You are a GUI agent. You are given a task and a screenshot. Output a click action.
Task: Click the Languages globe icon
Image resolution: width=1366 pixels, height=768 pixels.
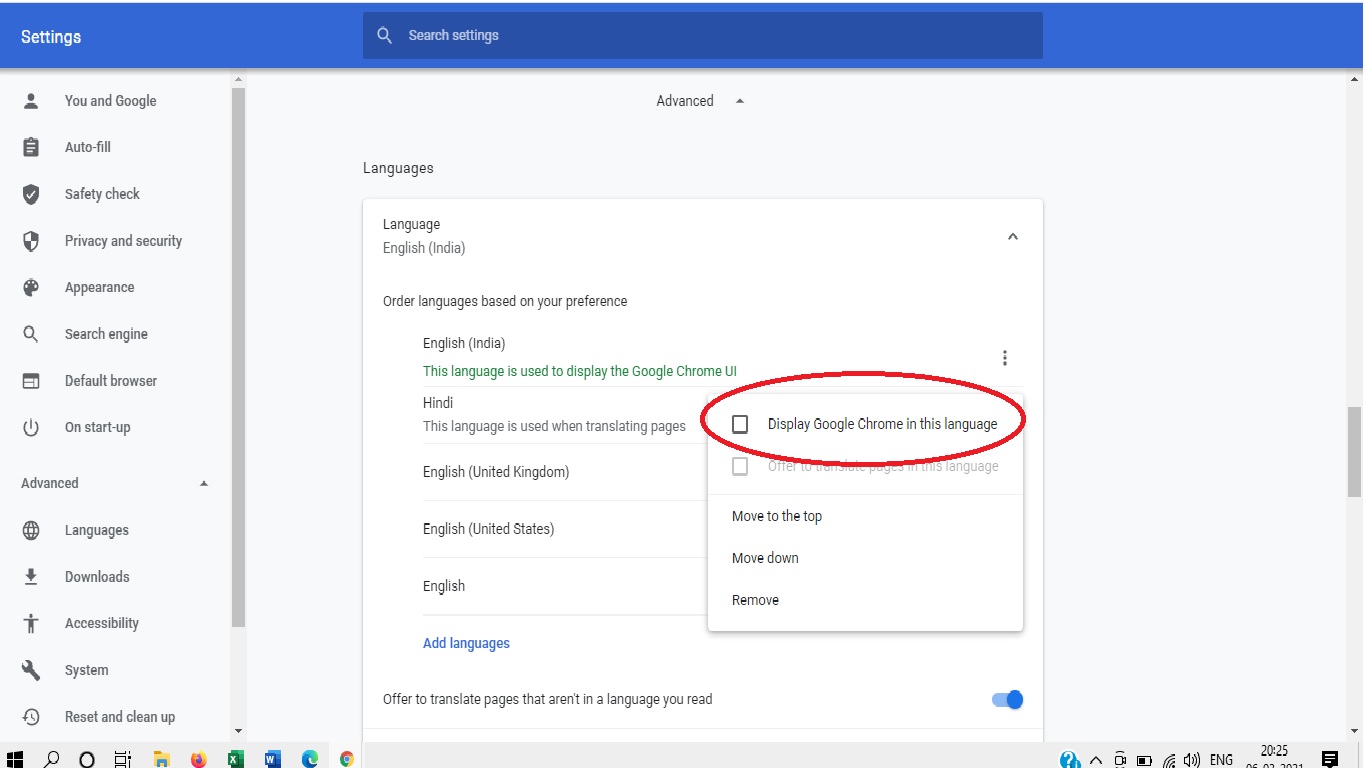31,530
